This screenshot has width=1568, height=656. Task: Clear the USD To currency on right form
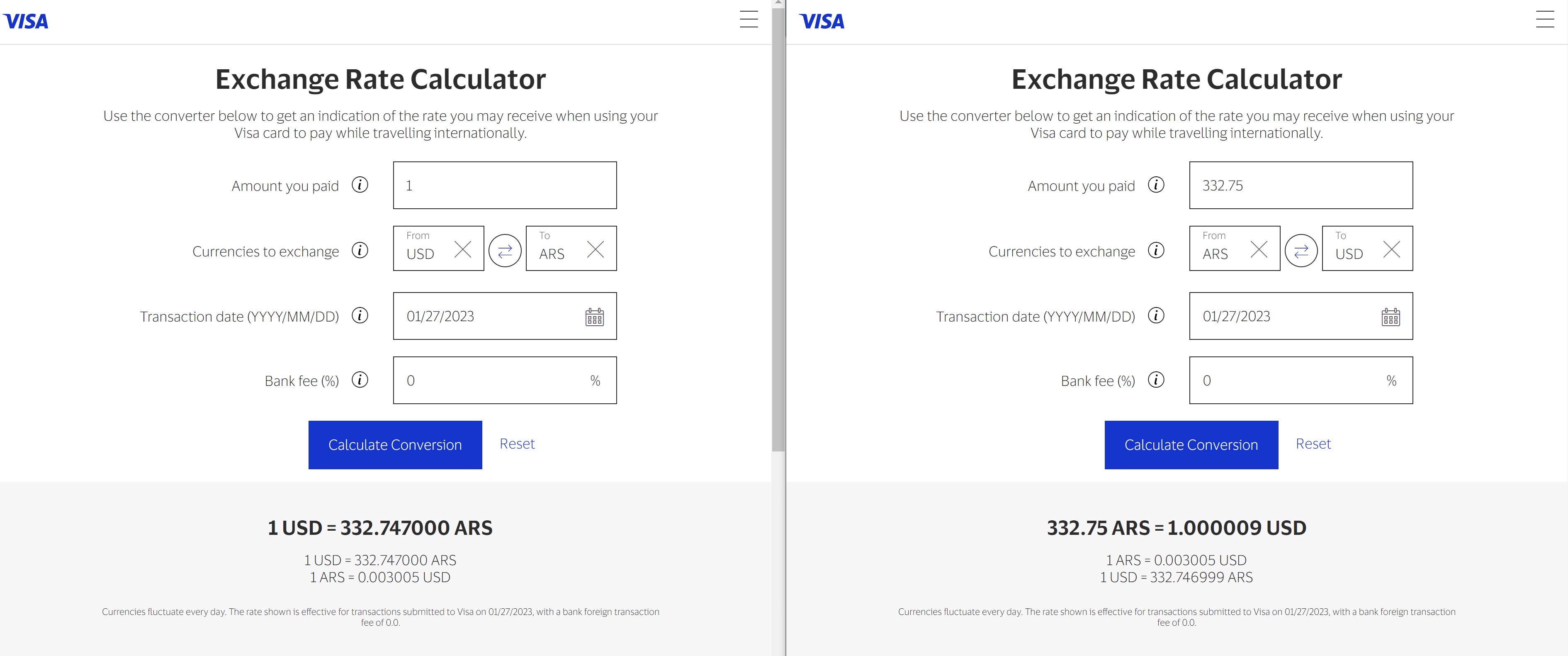[1392, 249]
